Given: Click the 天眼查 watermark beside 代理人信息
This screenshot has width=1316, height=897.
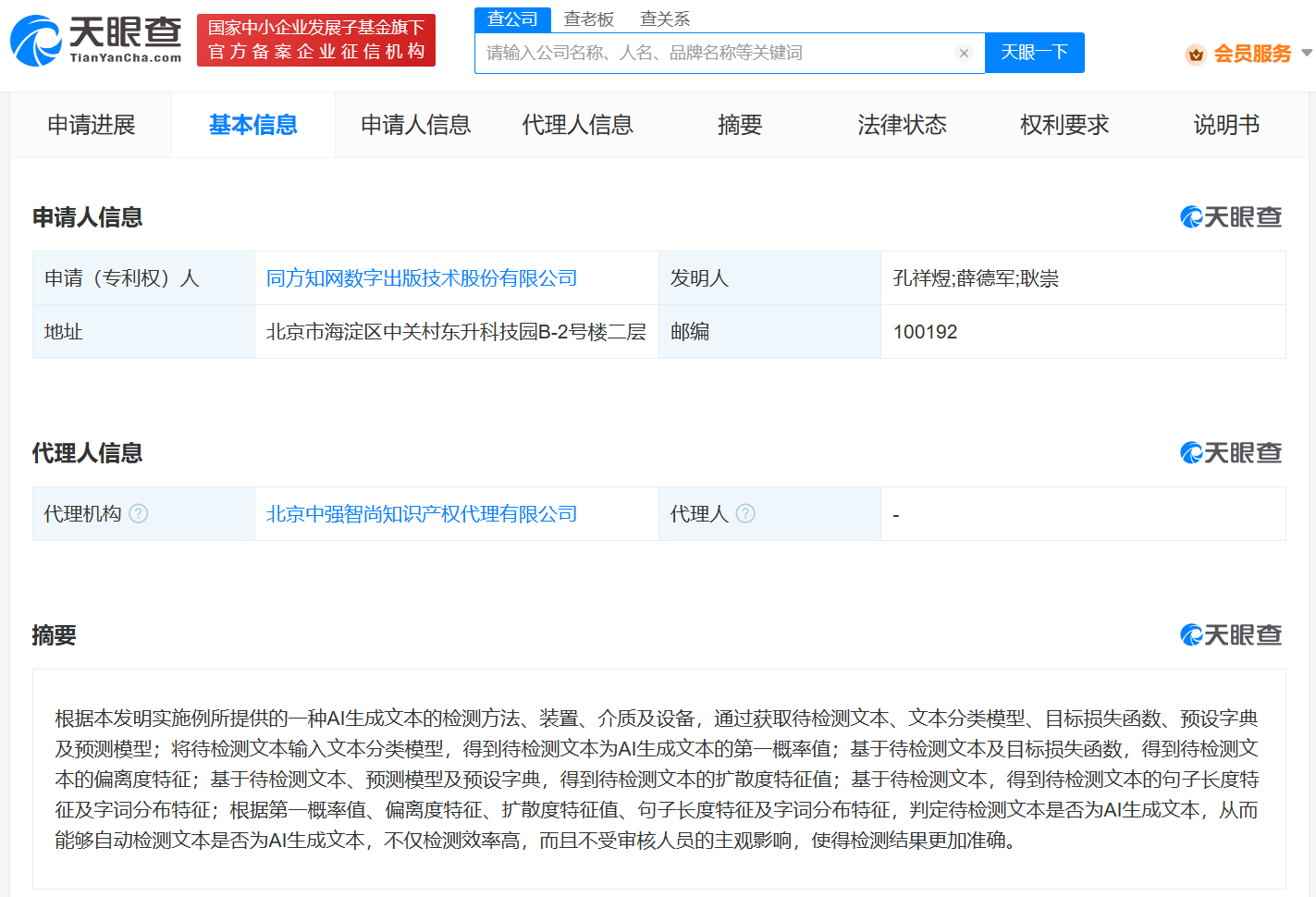Looking at the screenshot, I should [x=1231, y=453].
